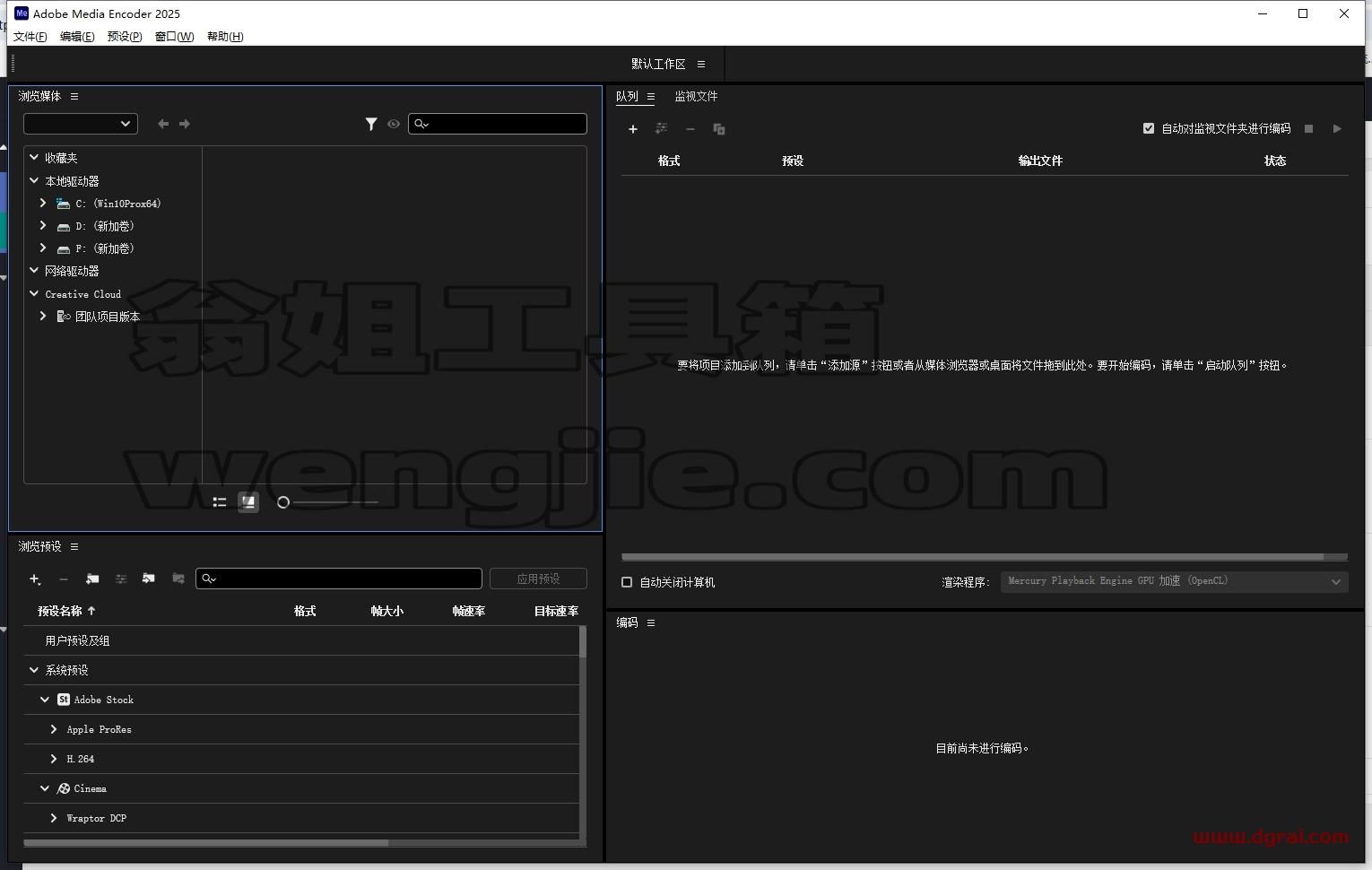The height and width of the screenshot is (870, 1372).
Task: Open the 编码 panel menu icon
Action: pos(651,622)
